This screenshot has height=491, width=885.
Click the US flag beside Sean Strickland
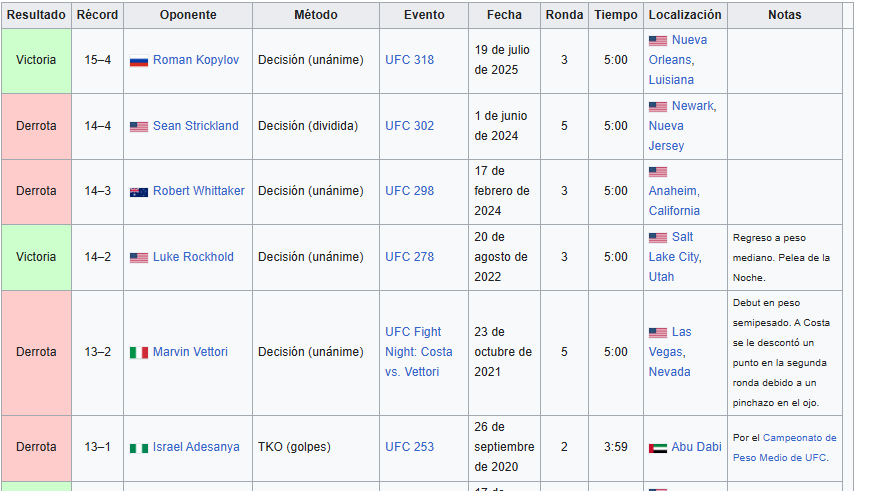tap(139, 126)
